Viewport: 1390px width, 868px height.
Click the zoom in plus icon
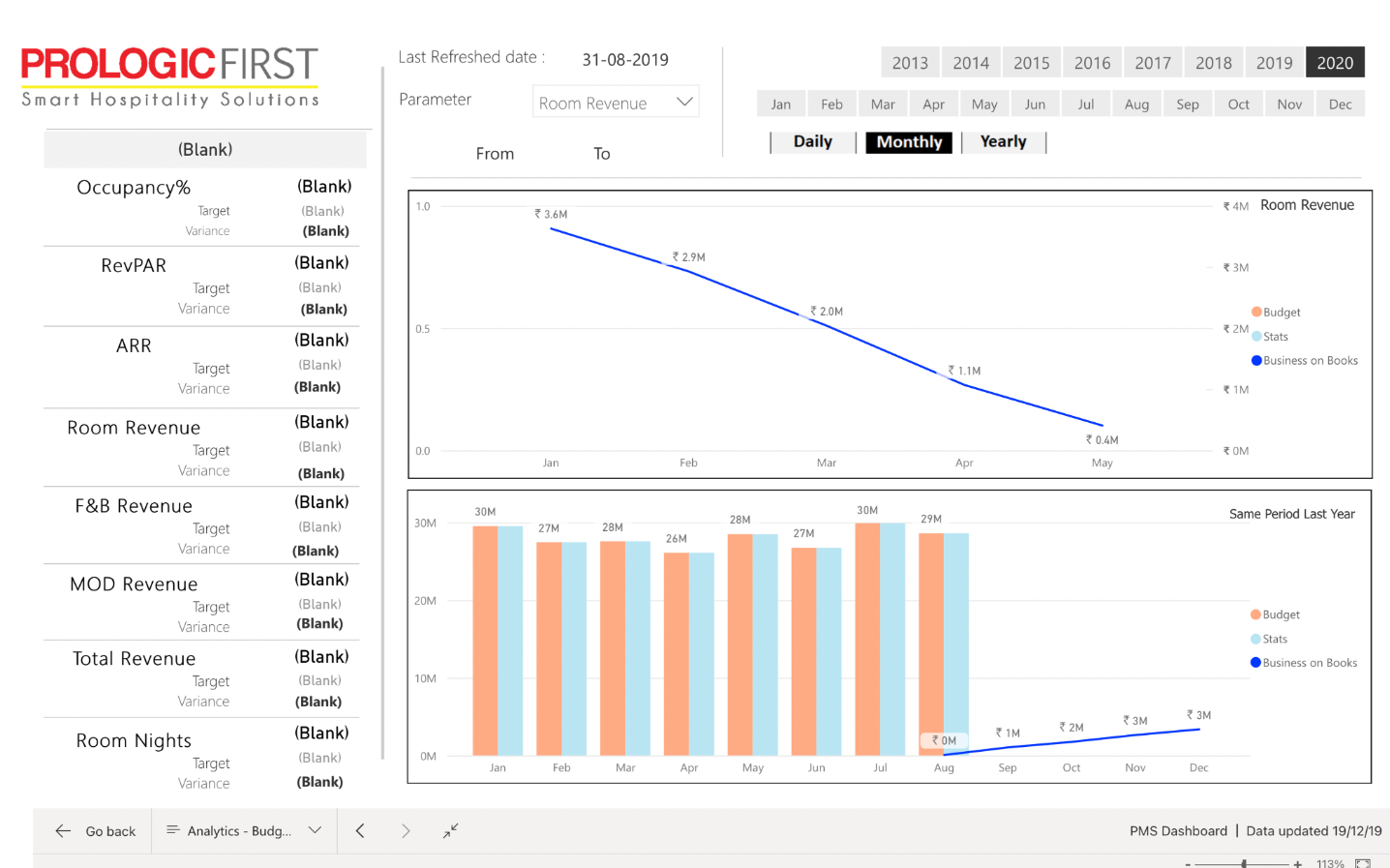tap(1297, 863)
